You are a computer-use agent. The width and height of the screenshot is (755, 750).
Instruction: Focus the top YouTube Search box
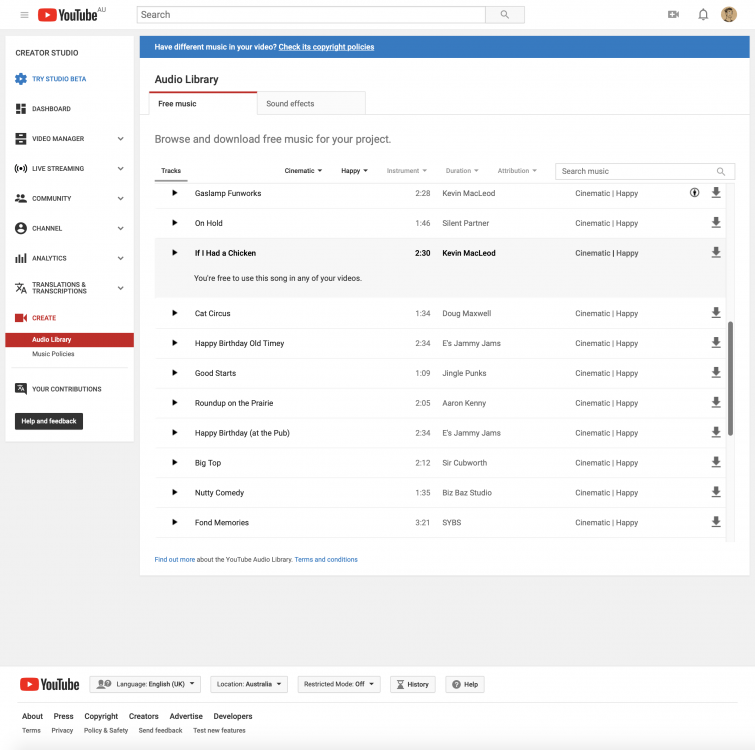pos(311,15)
